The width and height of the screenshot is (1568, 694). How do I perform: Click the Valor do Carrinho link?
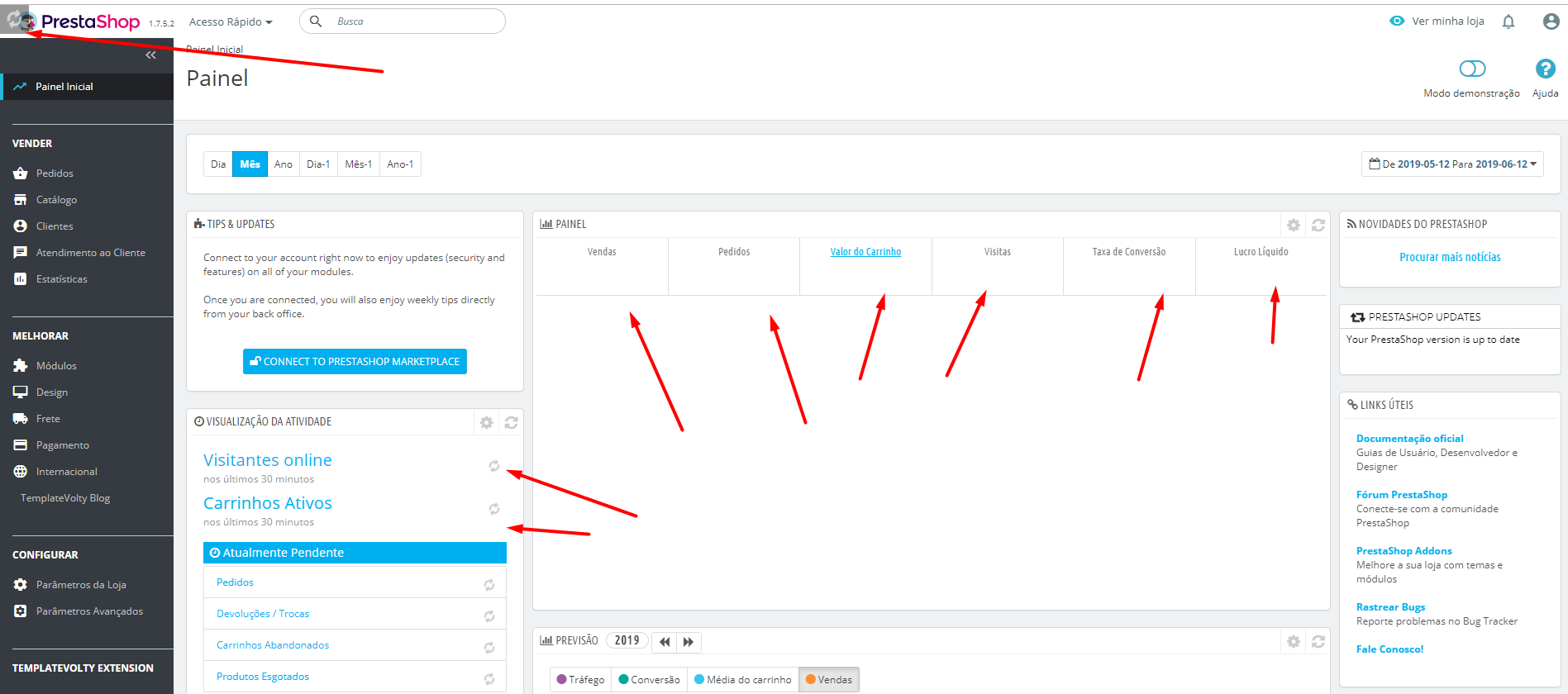tap(865, 252)
